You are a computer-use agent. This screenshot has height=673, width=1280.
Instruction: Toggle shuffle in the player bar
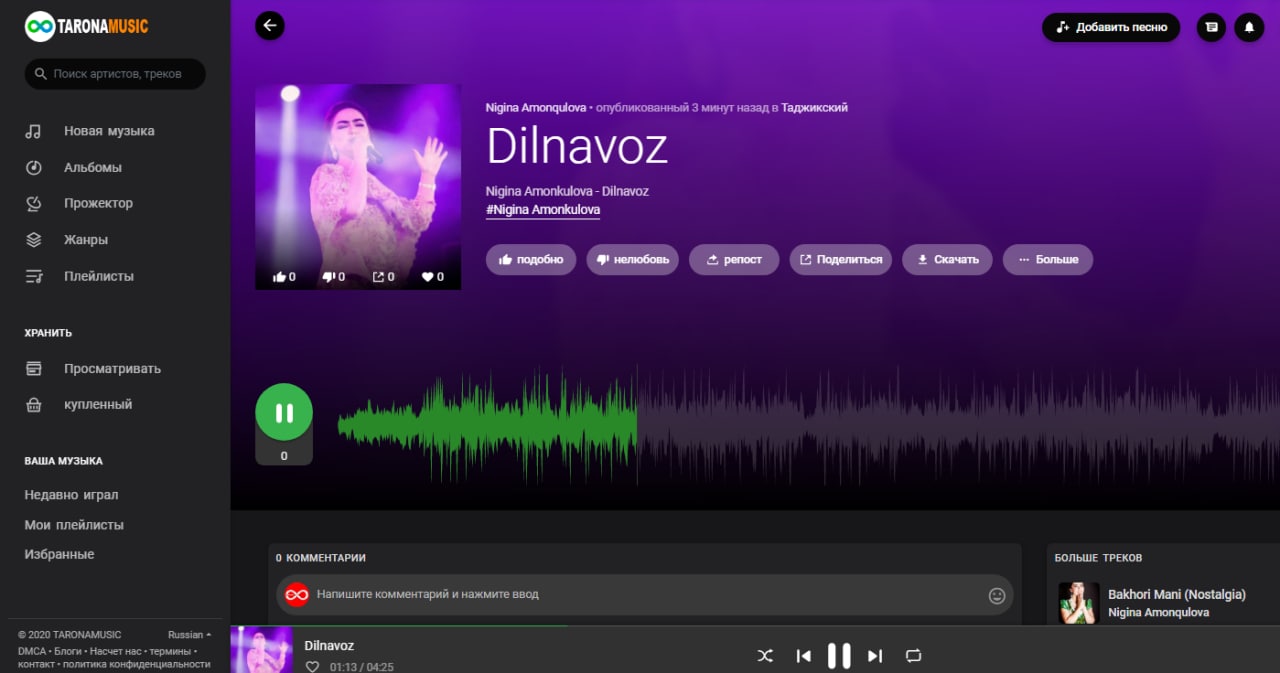[x=765, y=656]
